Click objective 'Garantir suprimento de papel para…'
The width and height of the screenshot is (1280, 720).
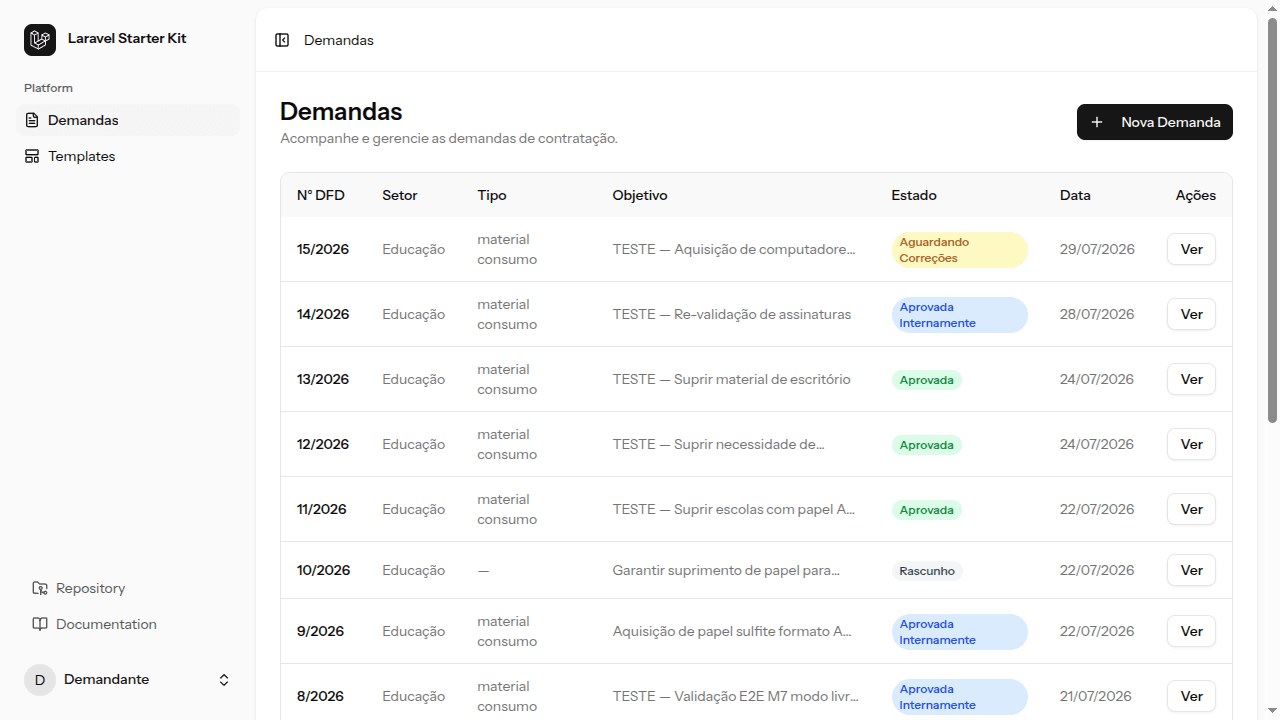[726, 570]
